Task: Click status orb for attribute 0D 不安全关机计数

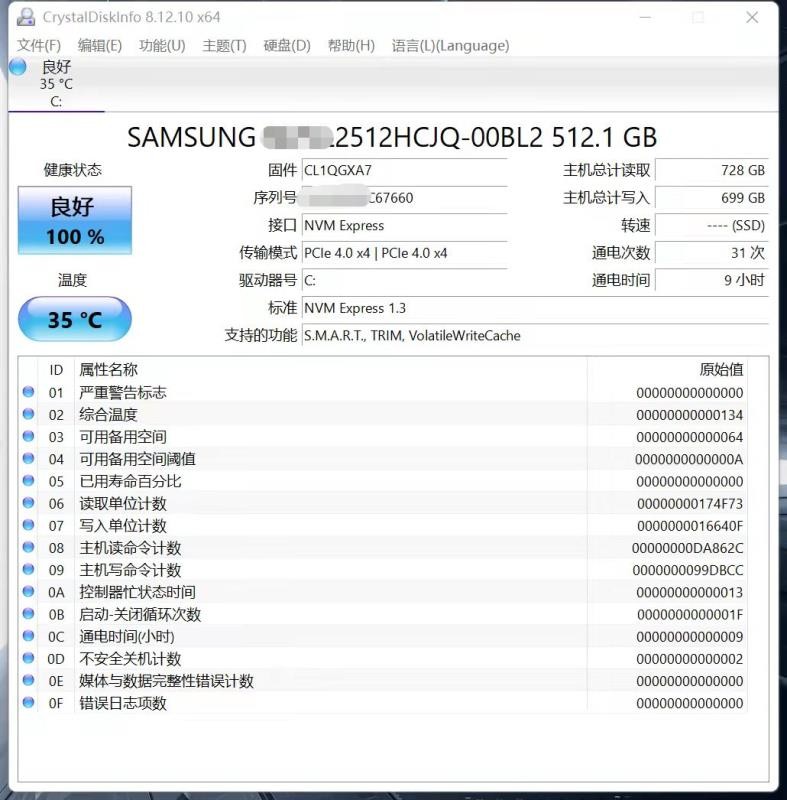Action: [x=29, y=658]
